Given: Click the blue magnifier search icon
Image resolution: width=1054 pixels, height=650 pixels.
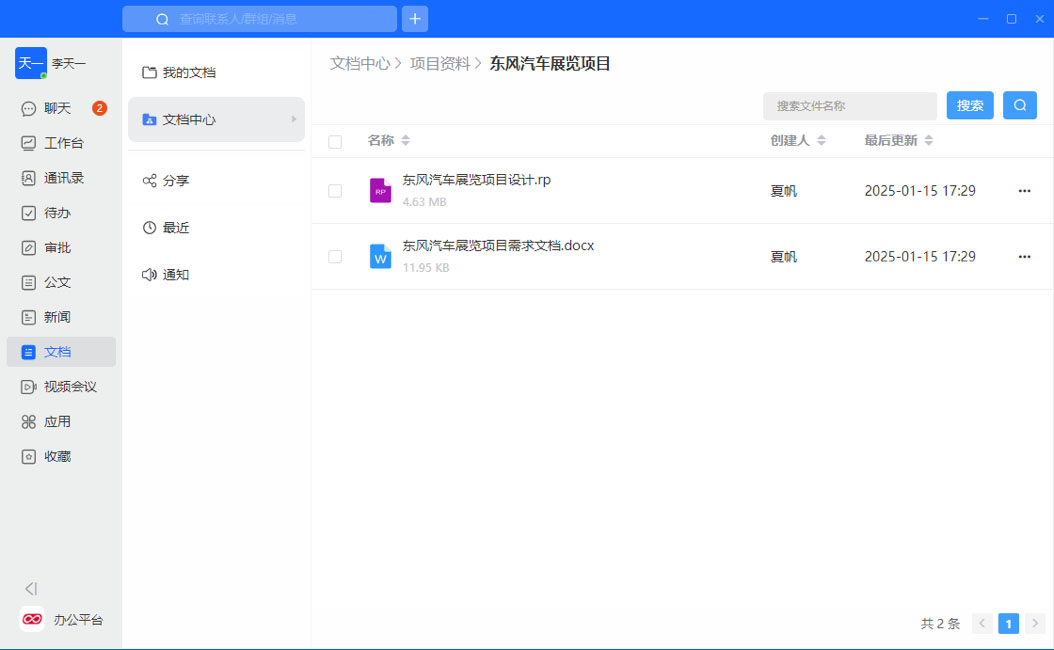Looking at the screenshot, I should coord(1019,105).
